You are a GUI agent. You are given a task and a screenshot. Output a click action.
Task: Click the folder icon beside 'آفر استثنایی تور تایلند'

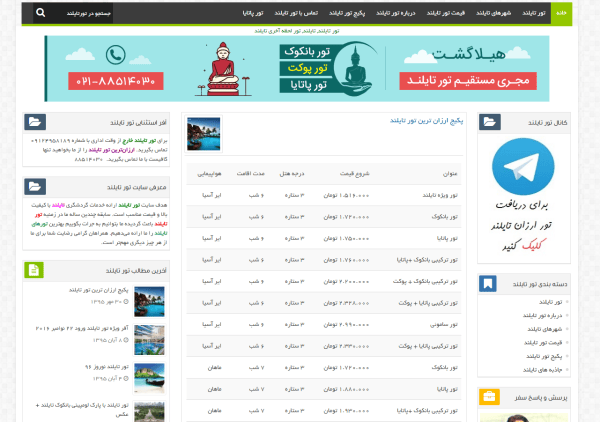pos(35,122)
